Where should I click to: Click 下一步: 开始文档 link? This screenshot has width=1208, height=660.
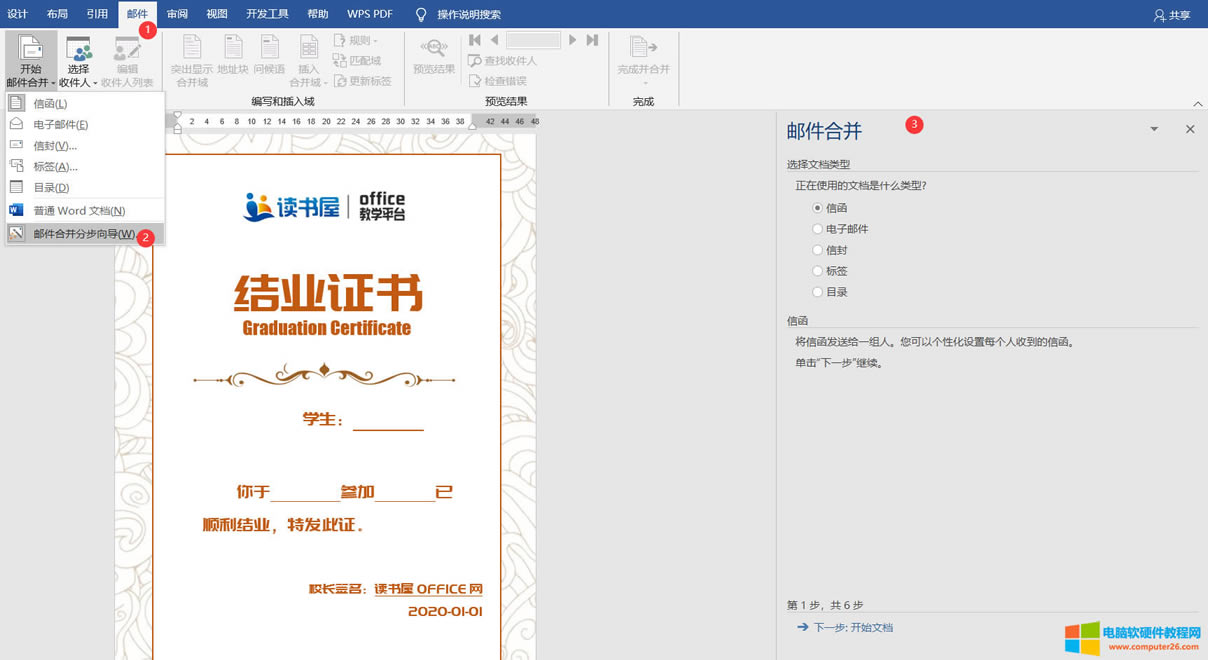[x=852, y=627]
